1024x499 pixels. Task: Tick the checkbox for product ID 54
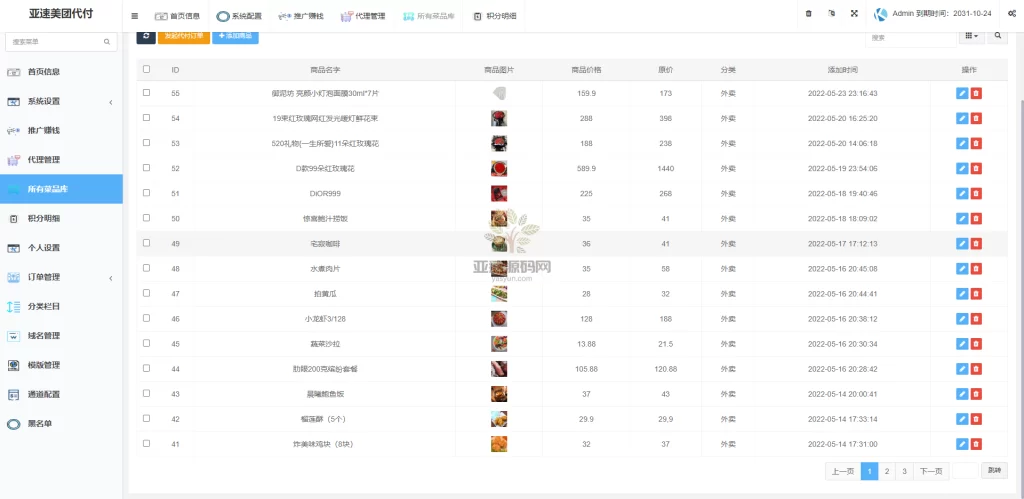[x=146, y=118]
